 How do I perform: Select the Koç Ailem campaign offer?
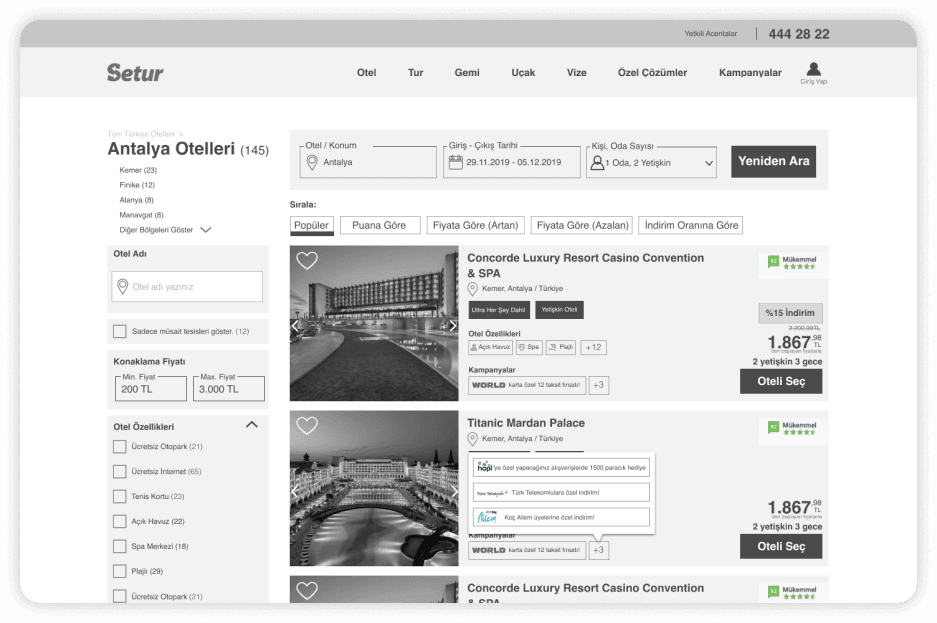pos(561,517)
